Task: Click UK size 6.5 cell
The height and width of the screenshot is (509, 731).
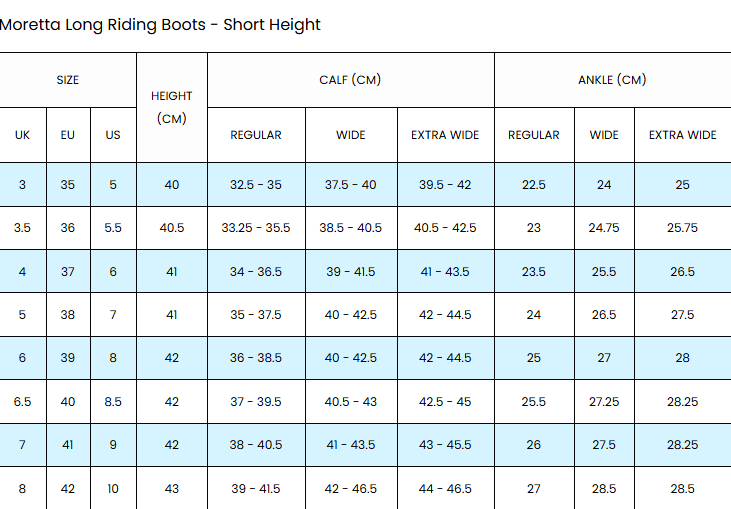Action: 23,402
